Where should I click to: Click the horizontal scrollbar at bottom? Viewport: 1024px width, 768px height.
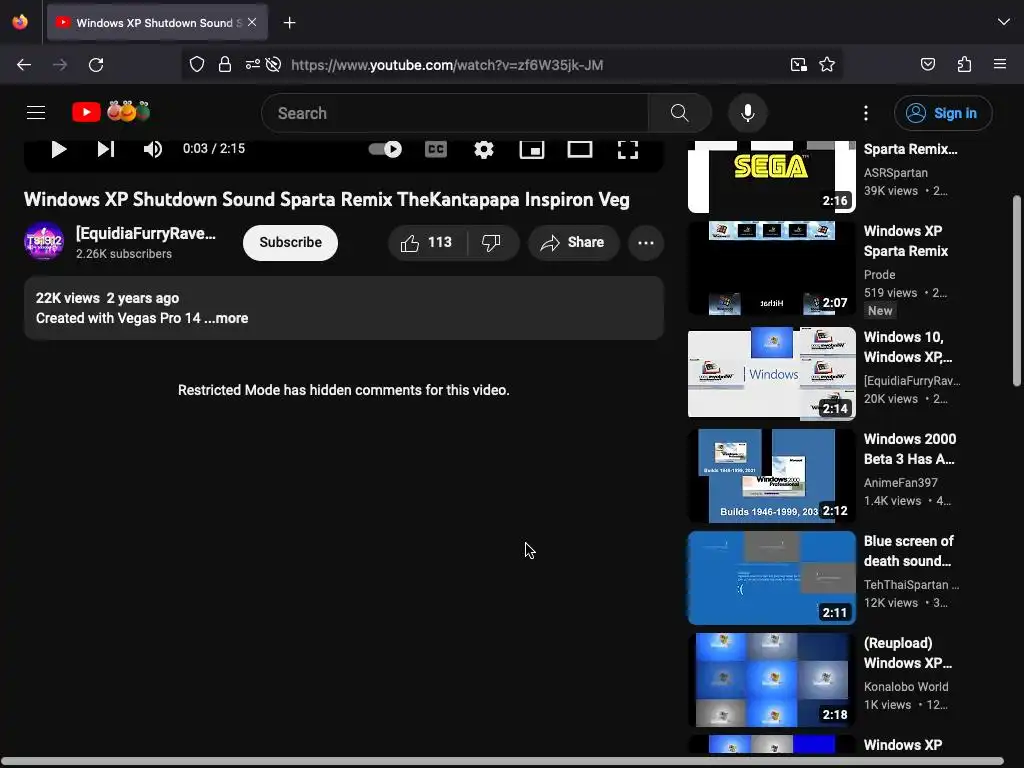[x=503, y=761]
